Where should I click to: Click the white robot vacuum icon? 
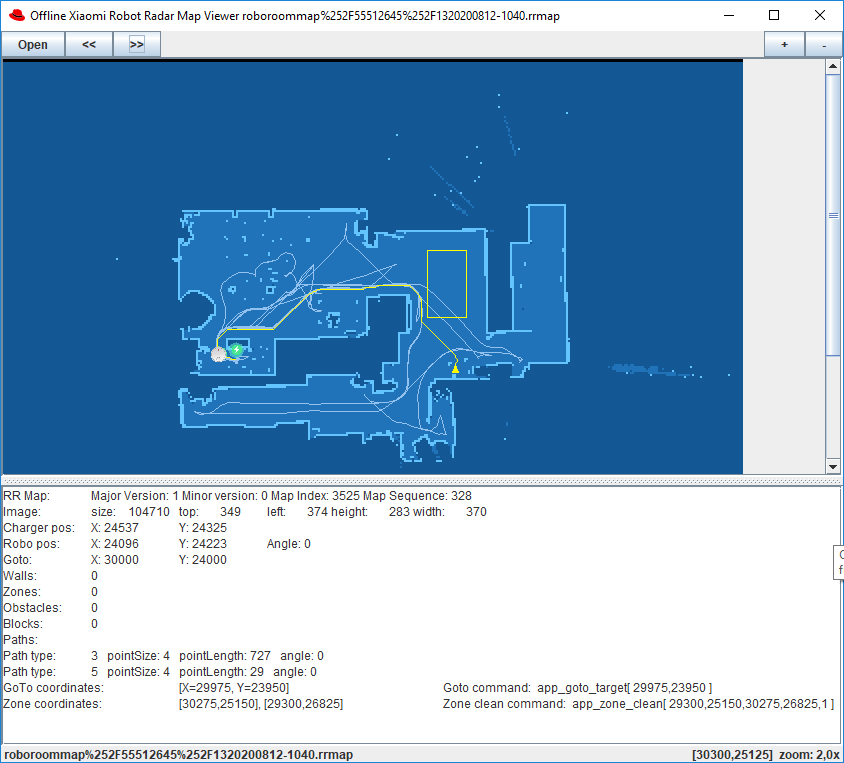[219, 354]
